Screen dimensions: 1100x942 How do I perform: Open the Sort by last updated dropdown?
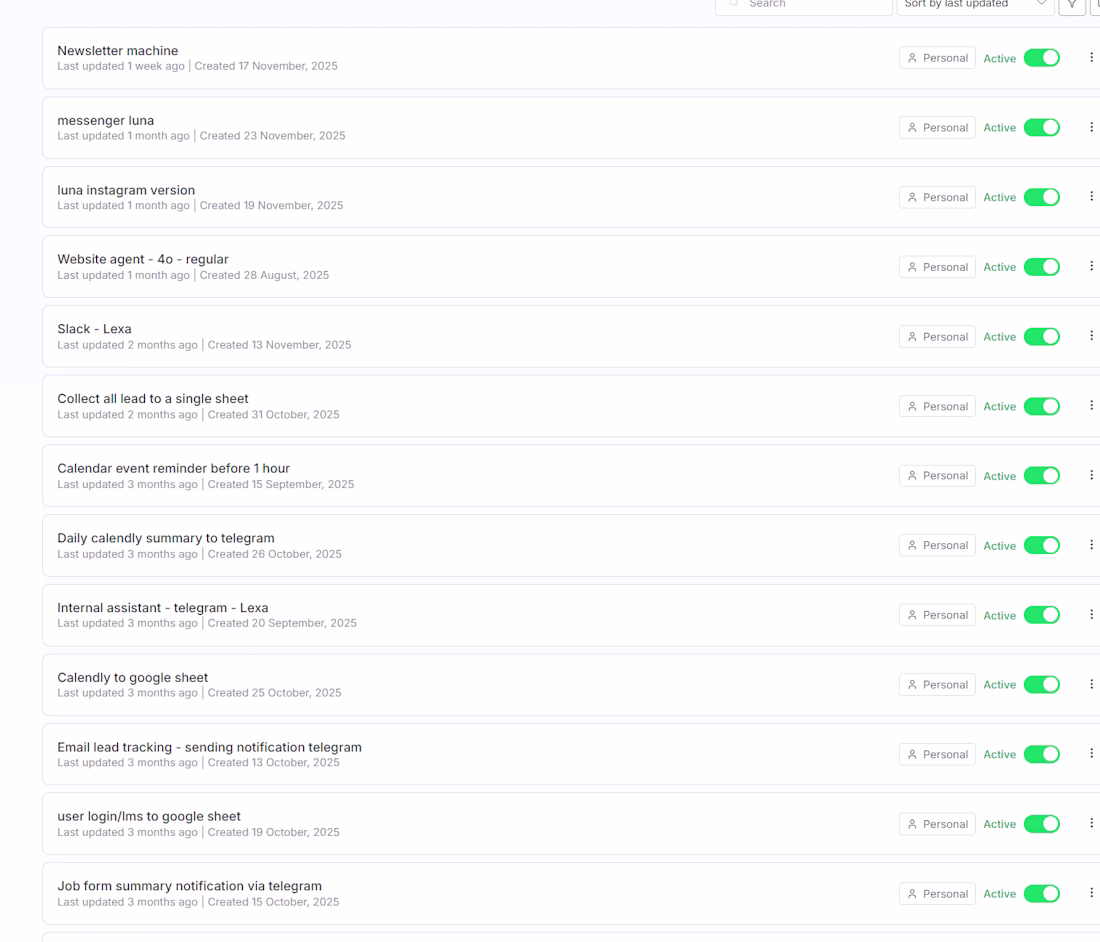(x=975, y=6)
